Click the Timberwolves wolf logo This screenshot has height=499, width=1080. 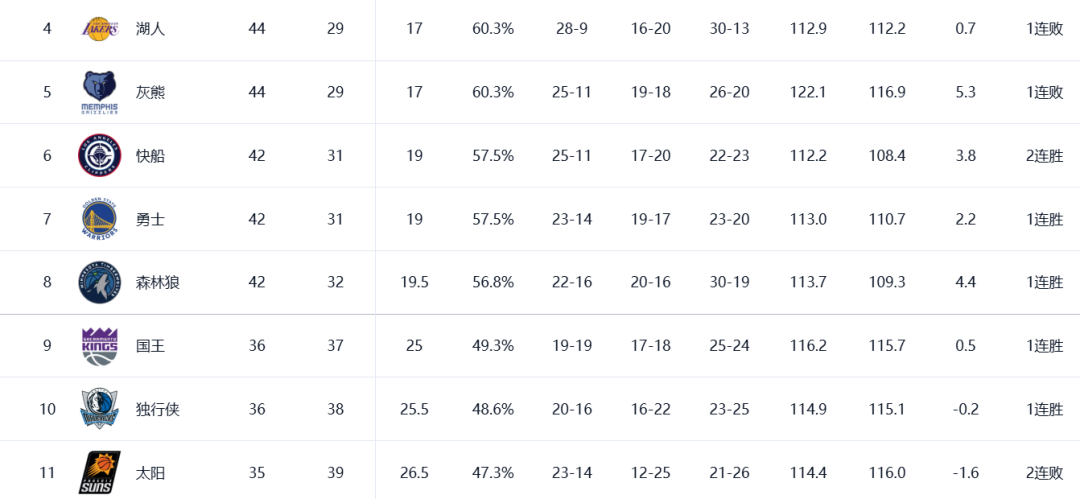coord(100,283)
